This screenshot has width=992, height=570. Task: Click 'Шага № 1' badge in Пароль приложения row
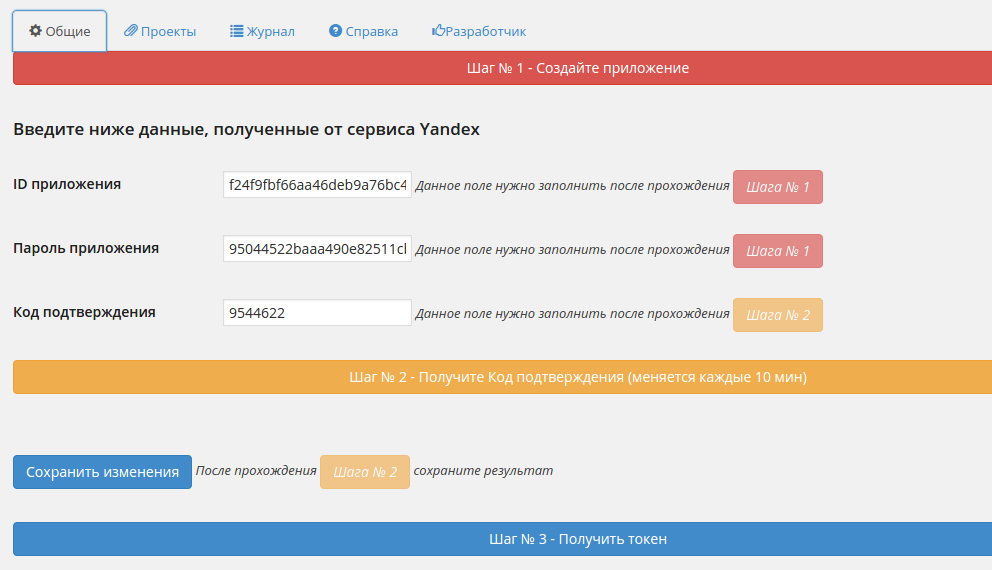tap(777, 251)
